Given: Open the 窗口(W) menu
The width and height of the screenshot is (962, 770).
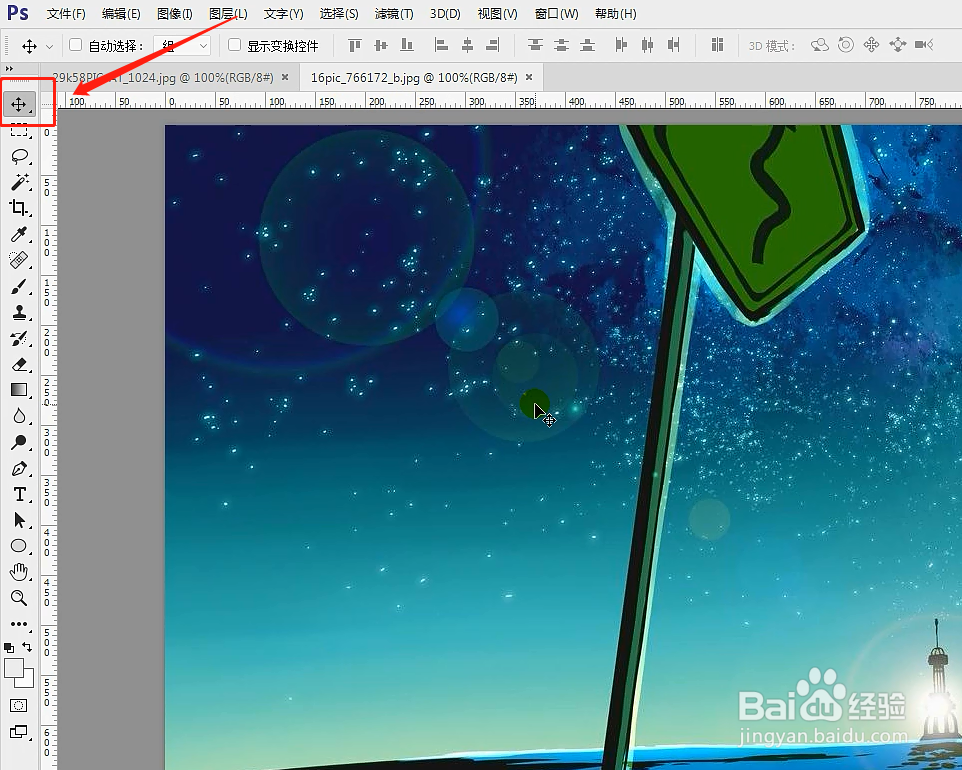Looking at the screenshot, I should 556,13.
